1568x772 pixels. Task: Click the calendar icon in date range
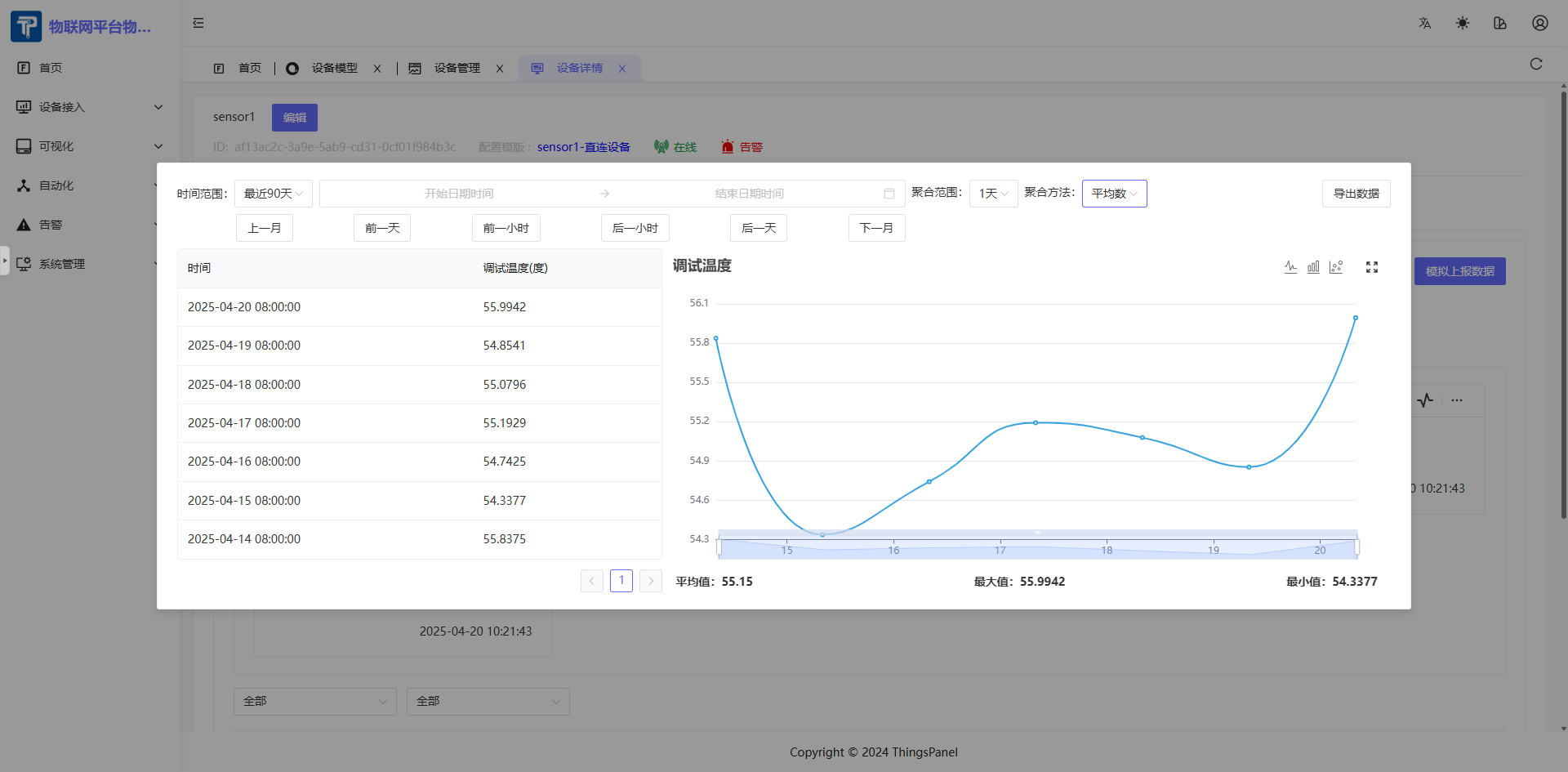[889, 194]
